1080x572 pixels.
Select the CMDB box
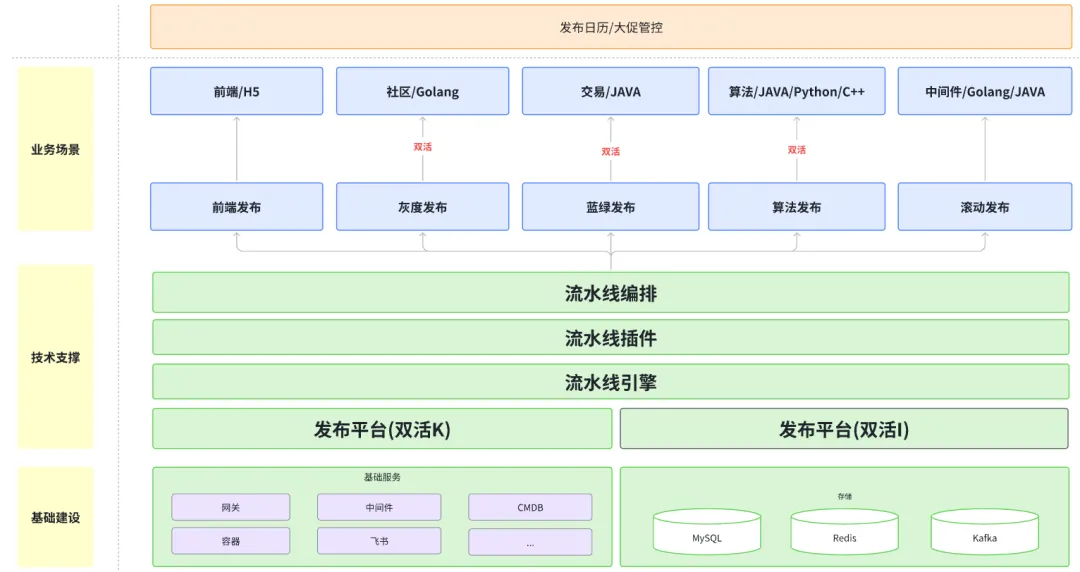(530, 507)
